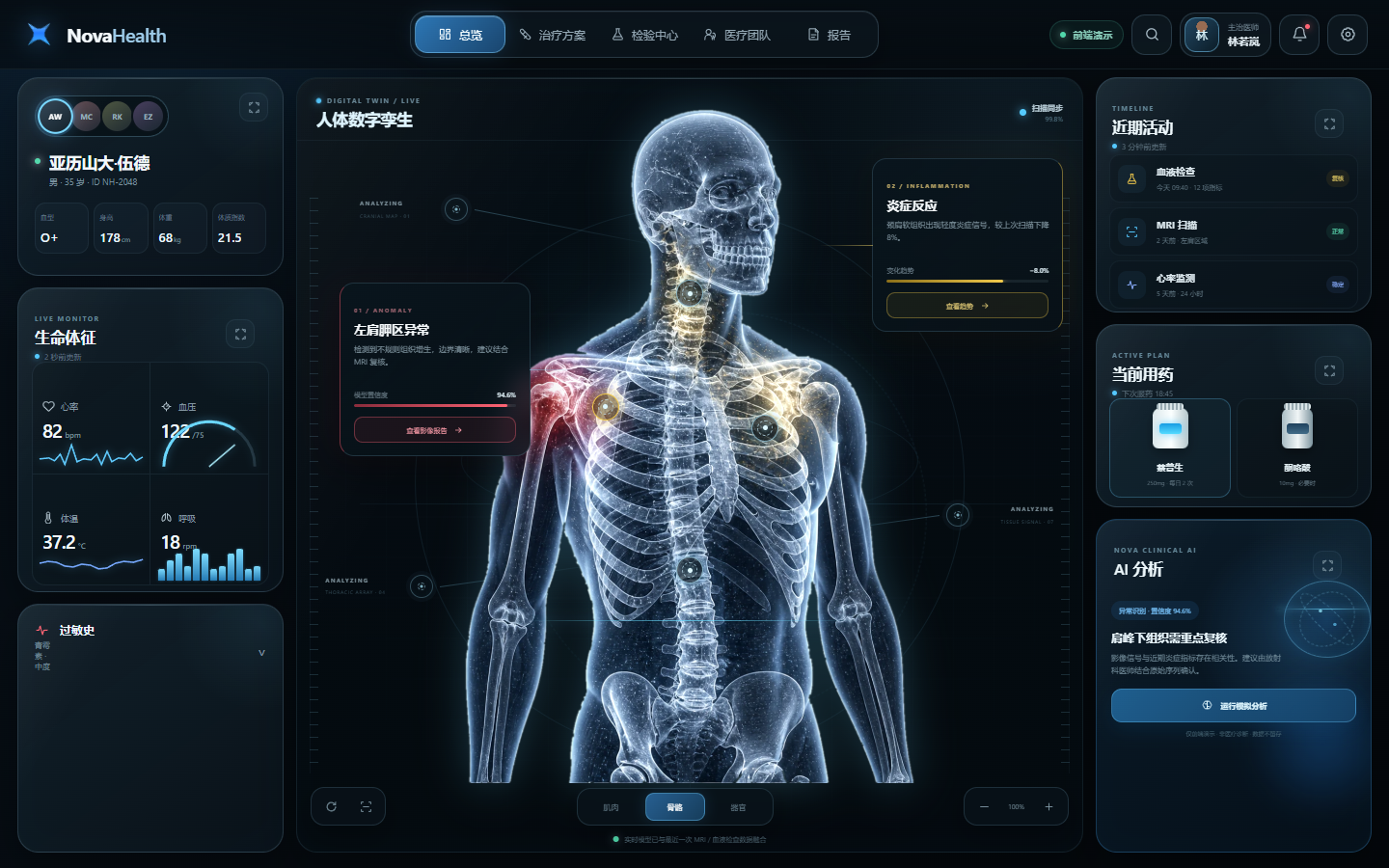Expand the 当前用药 panel fullscreen

pos(1329,370)
